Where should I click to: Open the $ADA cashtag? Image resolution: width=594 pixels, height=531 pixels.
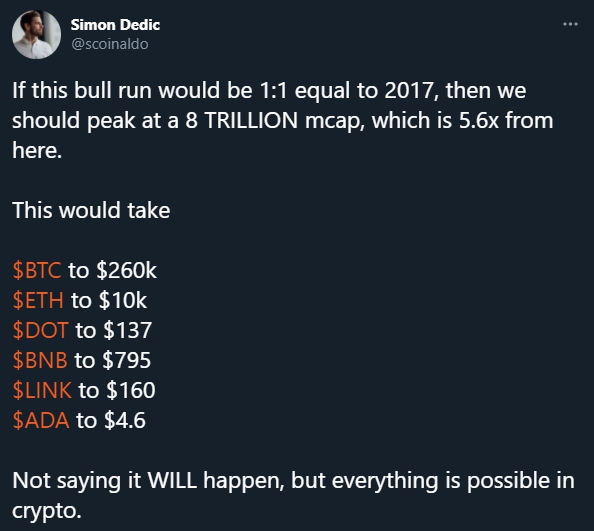pos(41,420)
